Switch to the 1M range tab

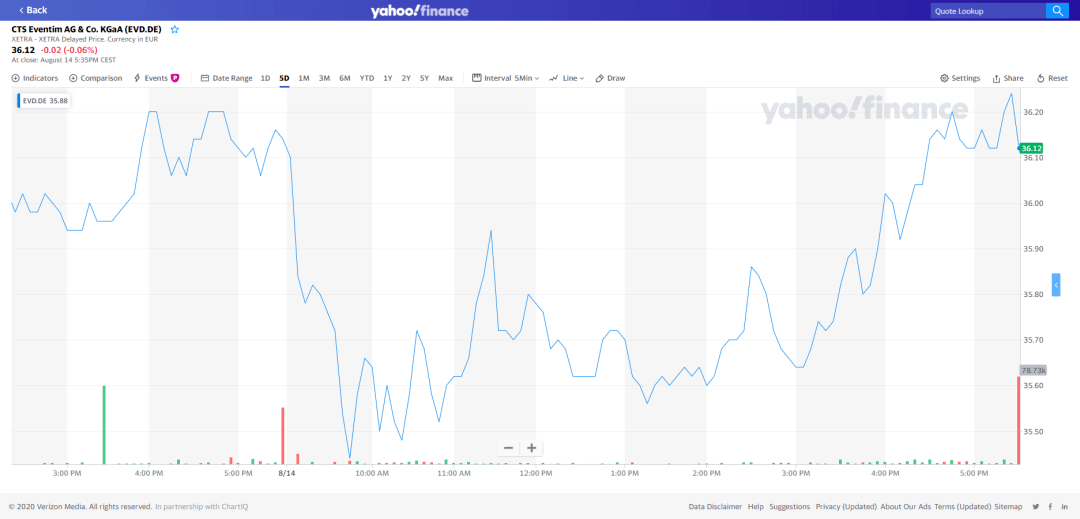click(x=304, y=78)
